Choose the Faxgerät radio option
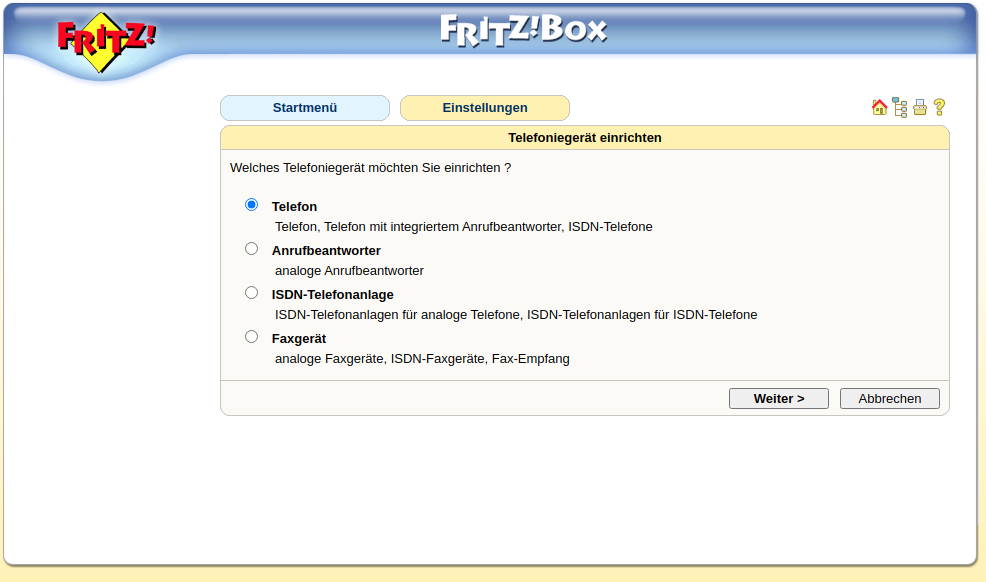 [x=252, y=337]
